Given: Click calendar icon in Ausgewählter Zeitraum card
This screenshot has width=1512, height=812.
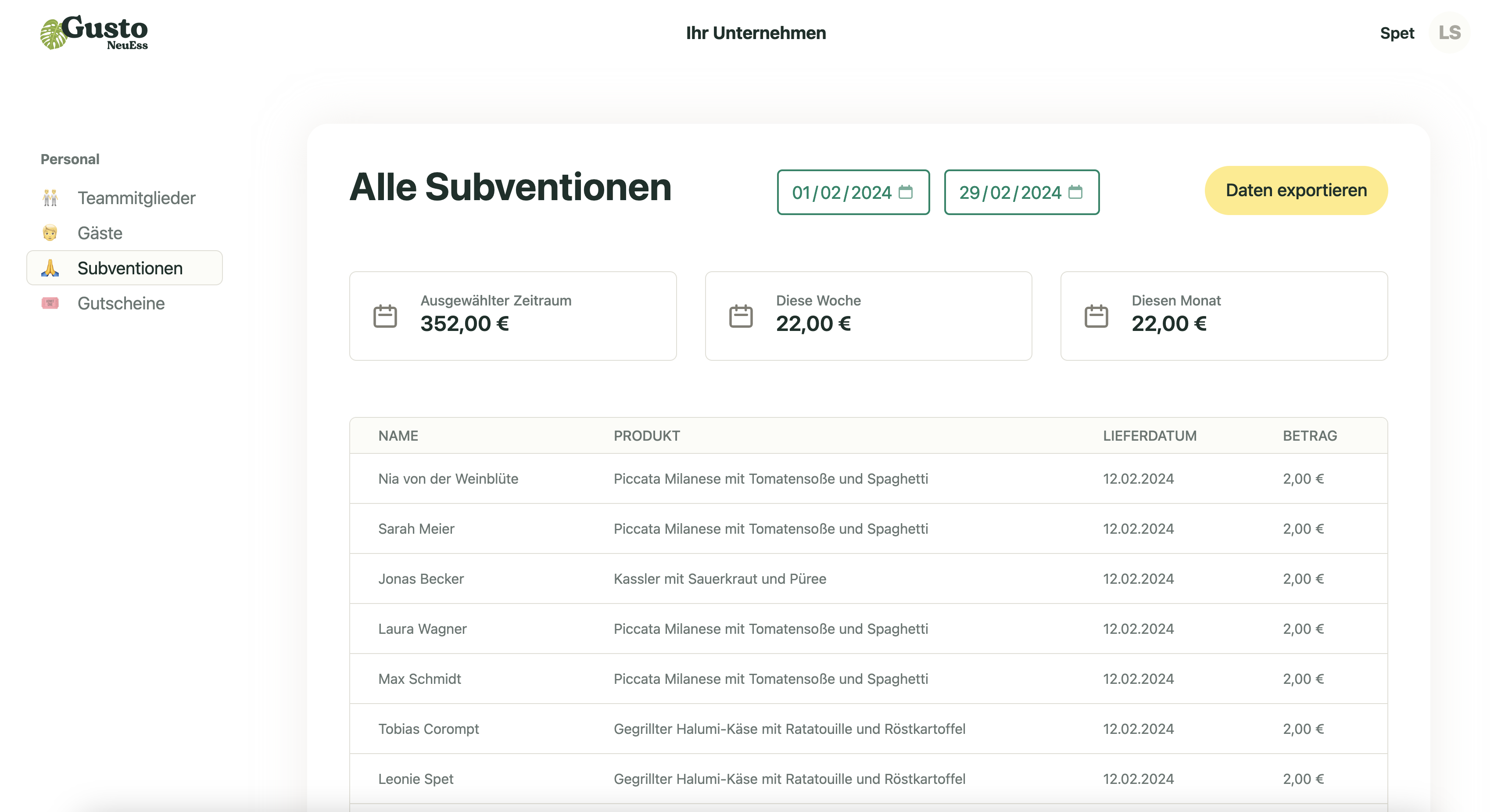Looking at the screenshot, I should coord(385,316).
